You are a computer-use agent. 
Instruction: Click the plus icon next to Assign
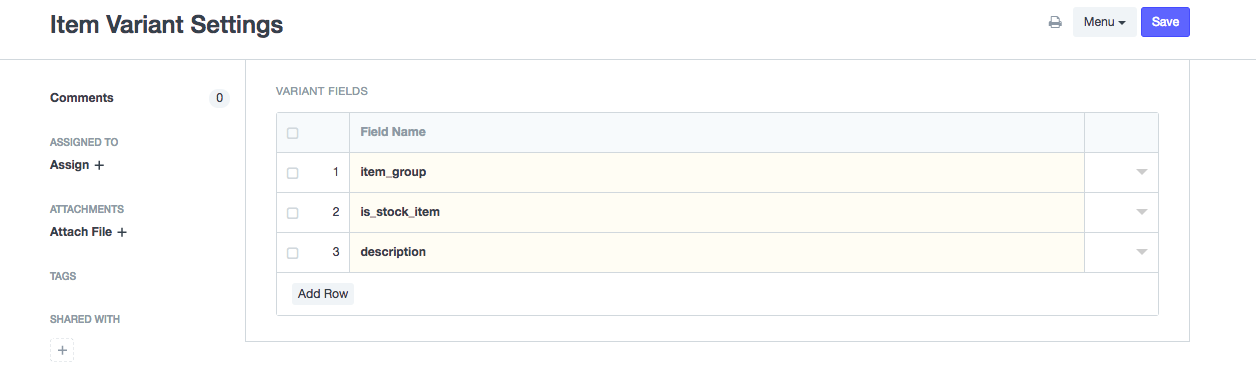(x=99, y=165)
